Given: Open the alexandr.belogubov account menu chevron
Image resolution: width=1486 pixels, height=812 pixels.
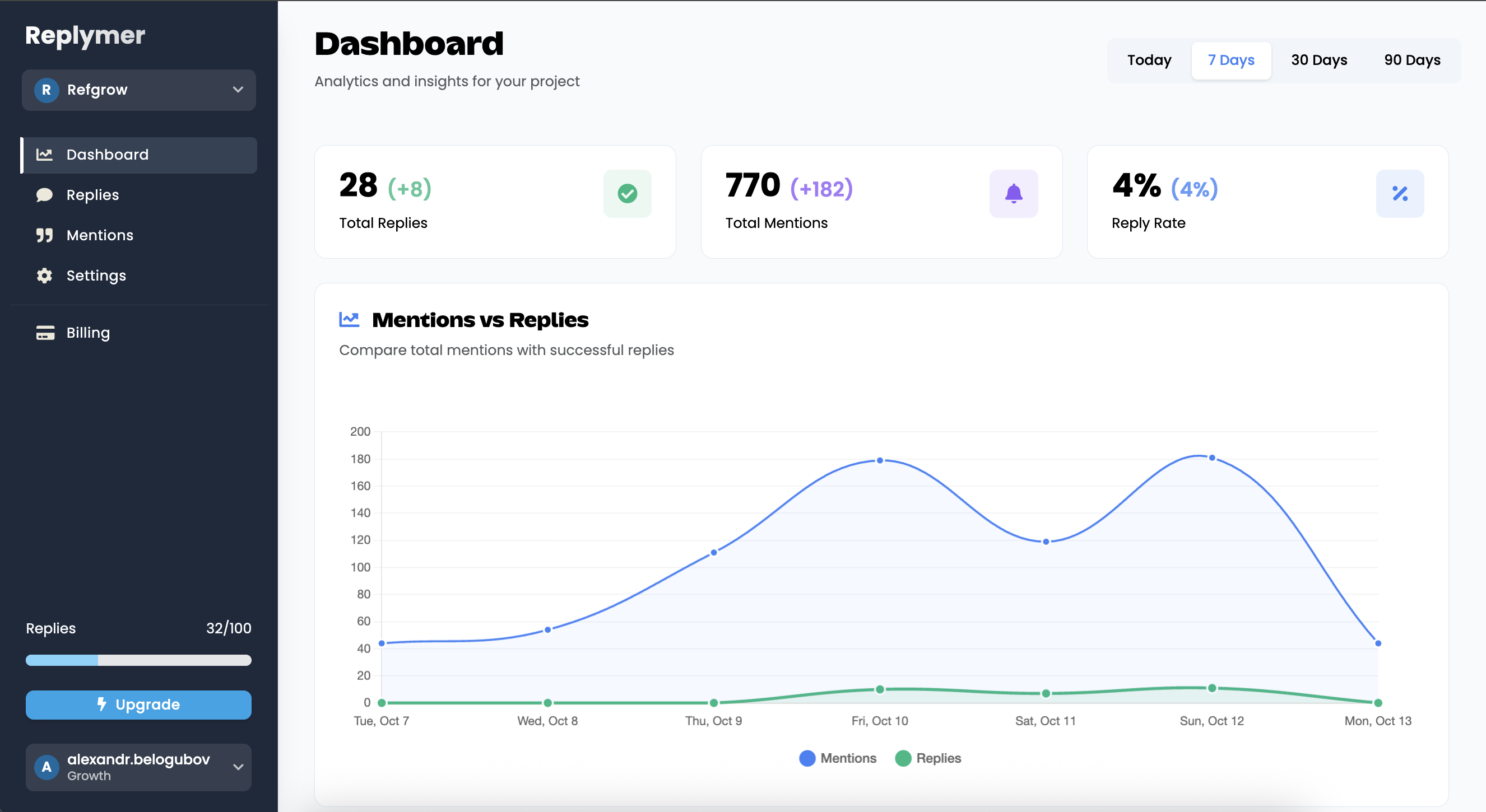Looking at the screenshot, I should [x=238, y=767].
